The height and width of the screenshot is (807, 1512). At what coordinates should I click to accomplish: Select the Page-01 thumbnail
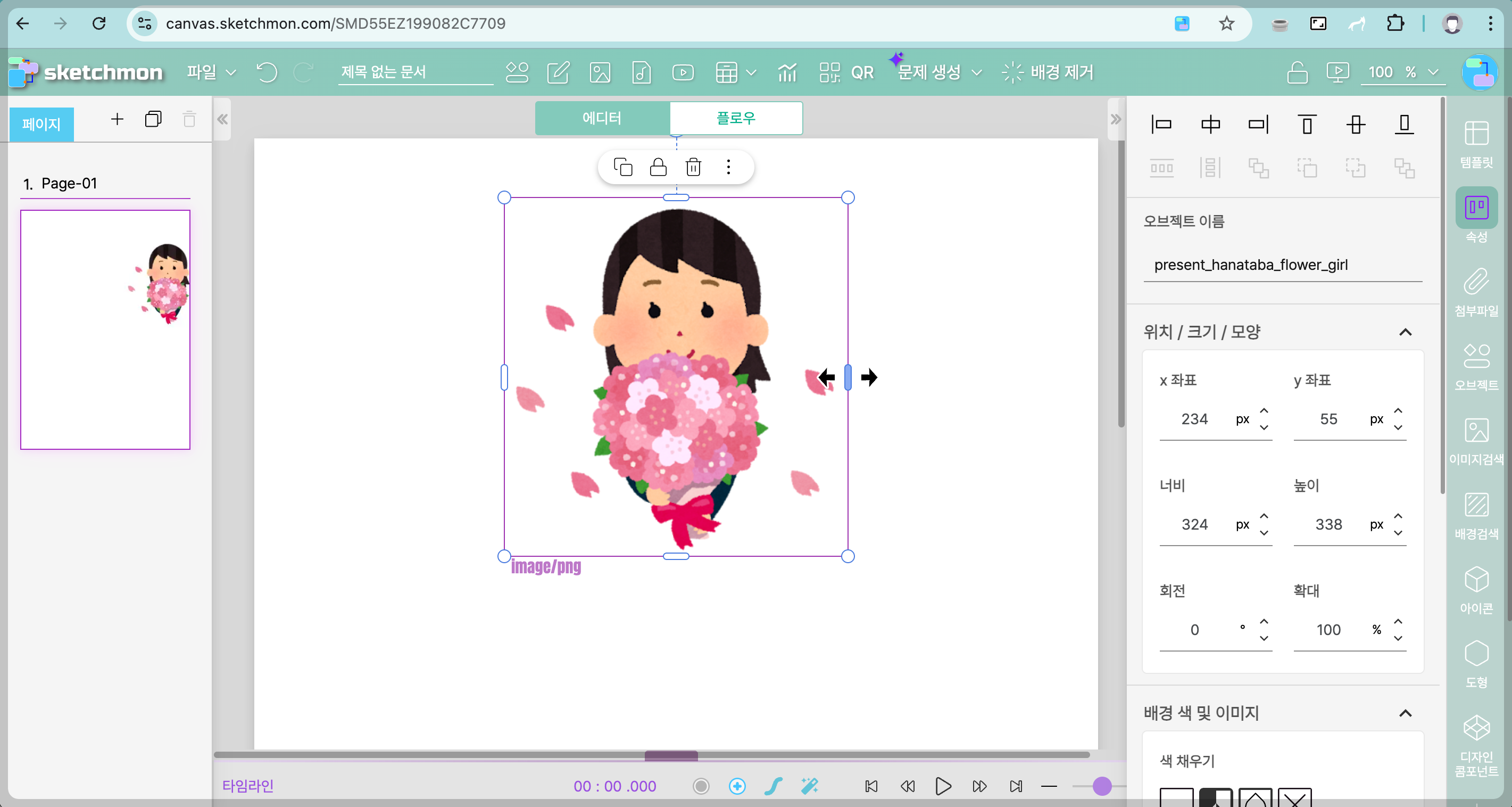coord(106,330)
